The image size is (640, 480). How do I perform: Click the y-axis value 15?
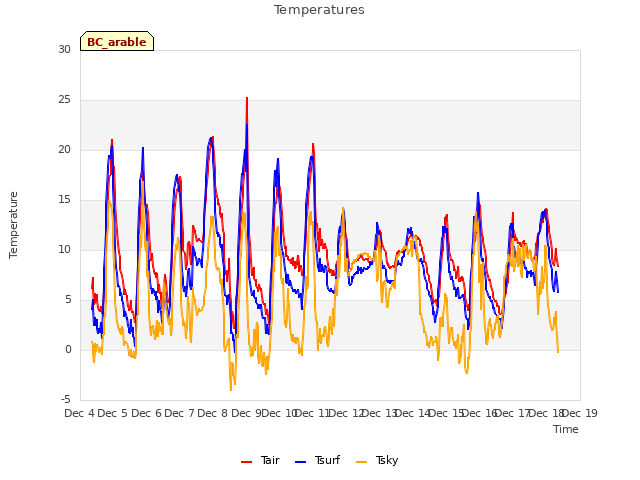pyautogui.click(x=64, y=200)
